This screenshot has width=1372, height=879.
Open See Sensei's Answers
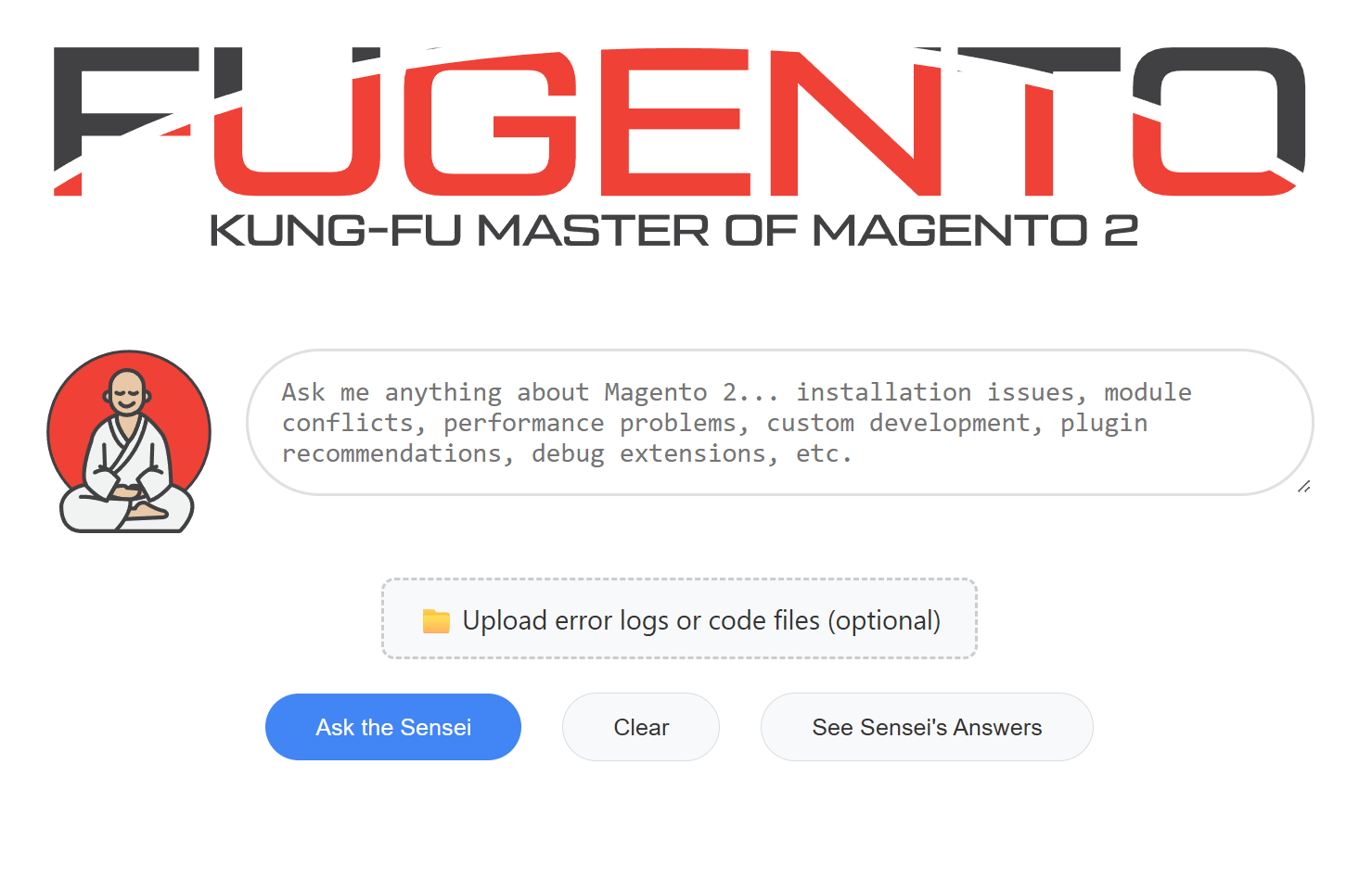(x=927, y=728)
